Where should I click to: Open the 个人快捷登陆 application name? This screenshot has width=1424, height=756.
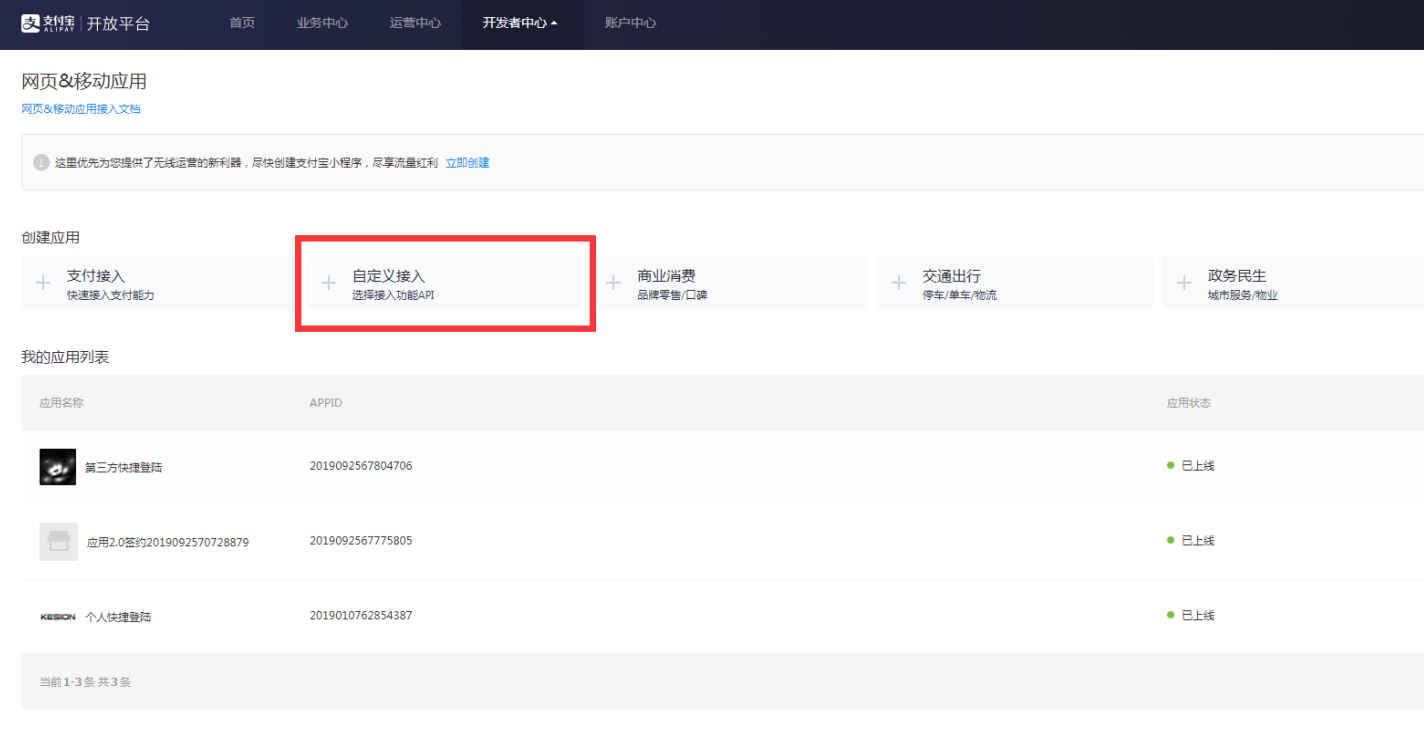[x=118, y=617]
